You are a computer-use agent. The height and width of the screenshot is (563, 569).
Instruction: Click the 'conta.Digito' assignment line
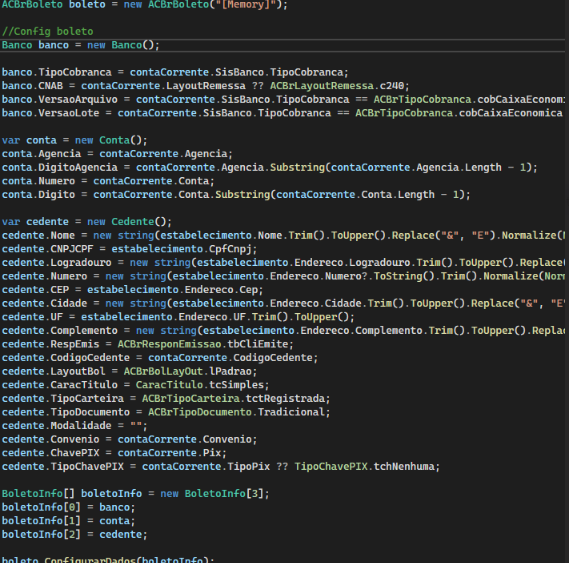coord(236,195)
